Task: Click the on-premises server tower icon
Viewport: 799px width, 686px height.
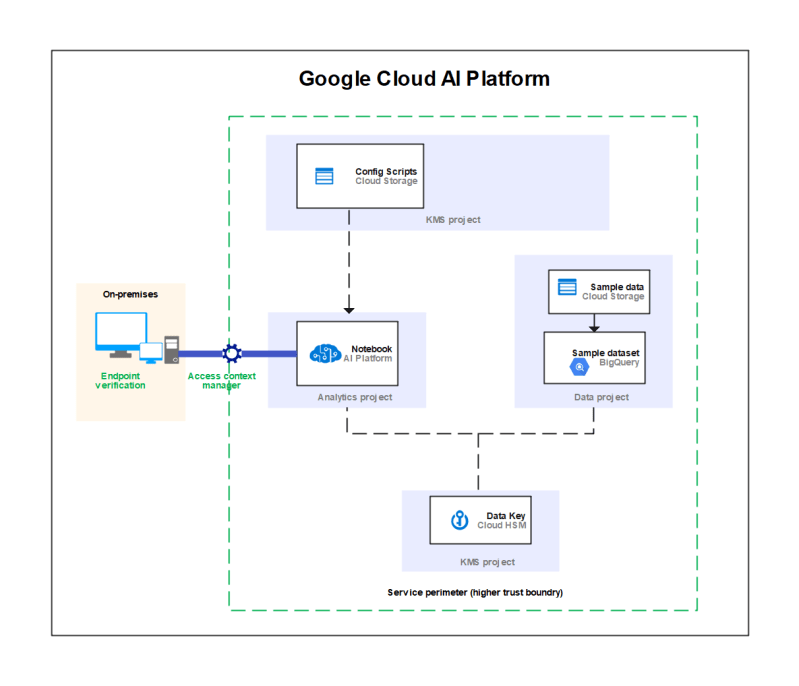Action: 172,350
